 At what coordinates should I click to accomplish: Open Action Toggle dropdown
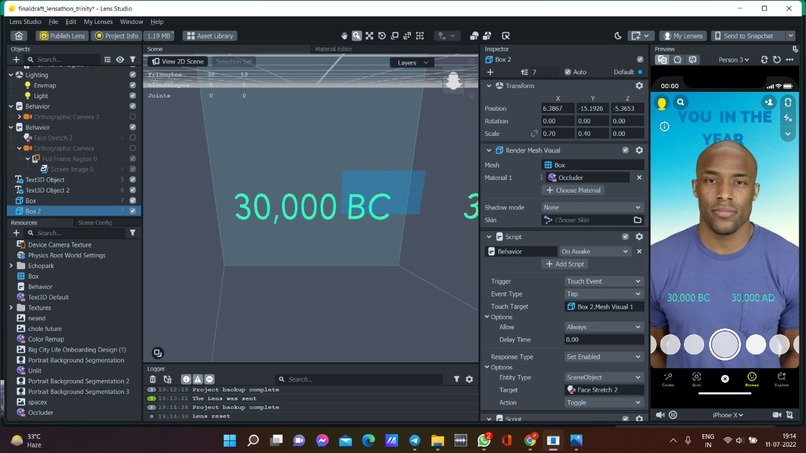tap(604, 403)
